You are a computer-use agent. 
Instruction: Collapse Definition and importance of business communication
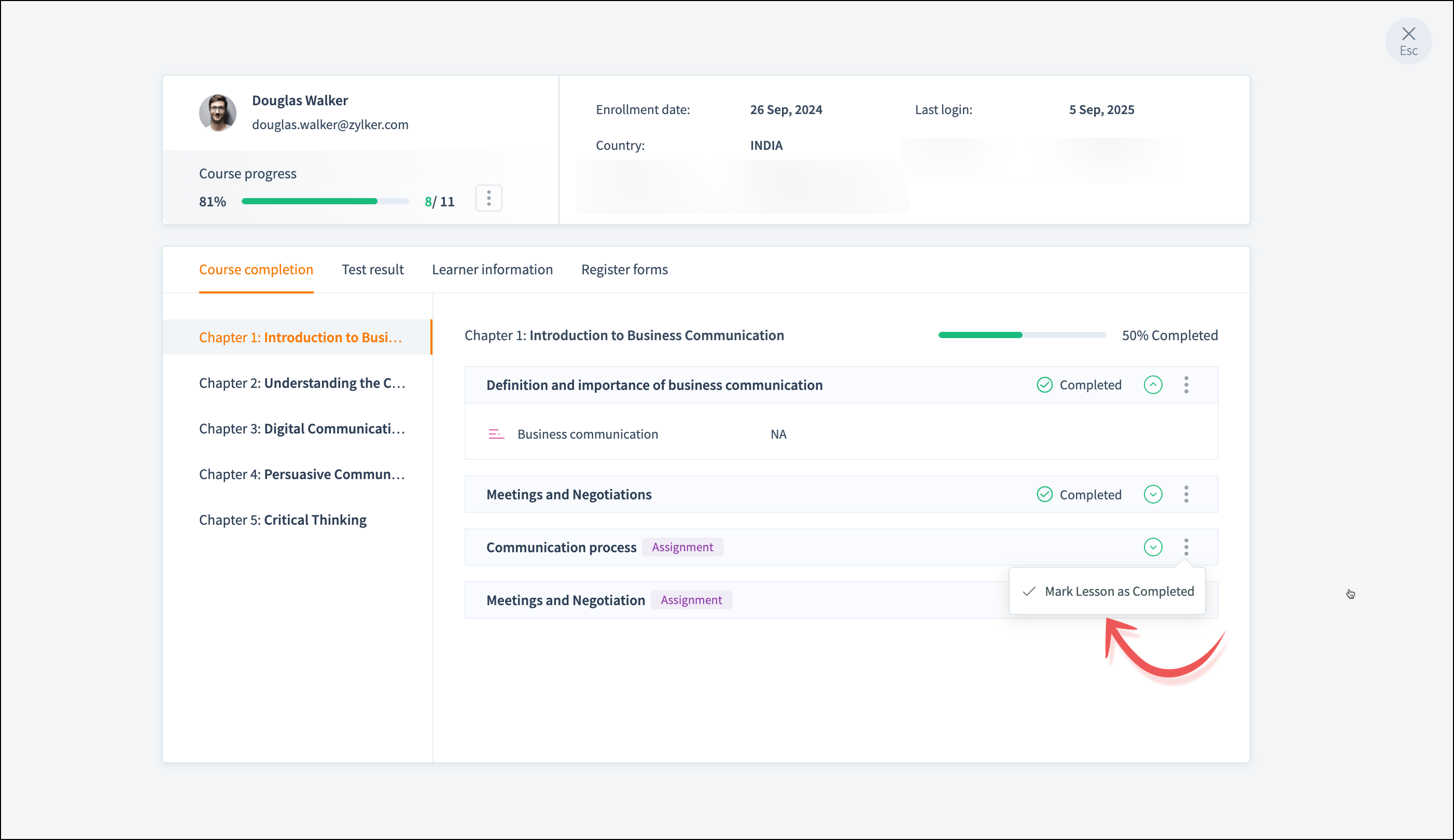click(x=1152, y=385)
